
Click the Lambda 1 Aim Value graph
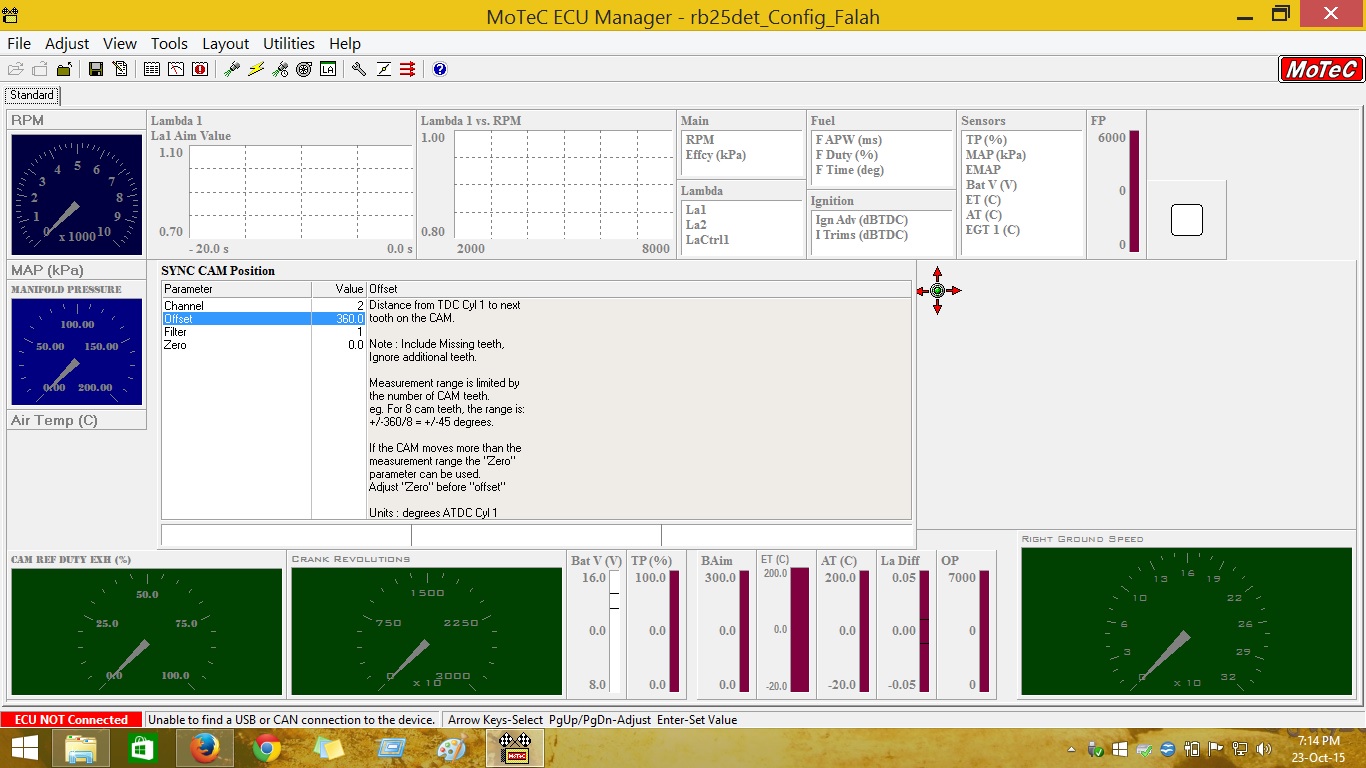pyautogui.click(x=300, y=191)
